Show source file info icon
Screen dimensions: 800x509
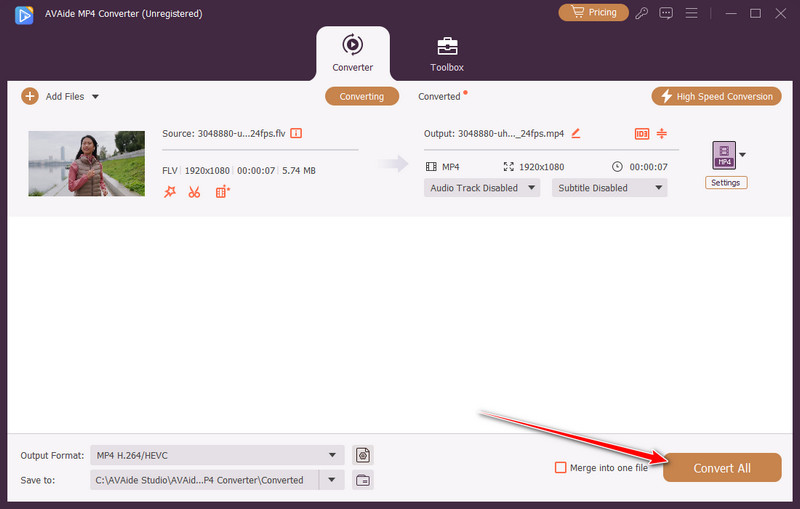click(x=296, y=133)
